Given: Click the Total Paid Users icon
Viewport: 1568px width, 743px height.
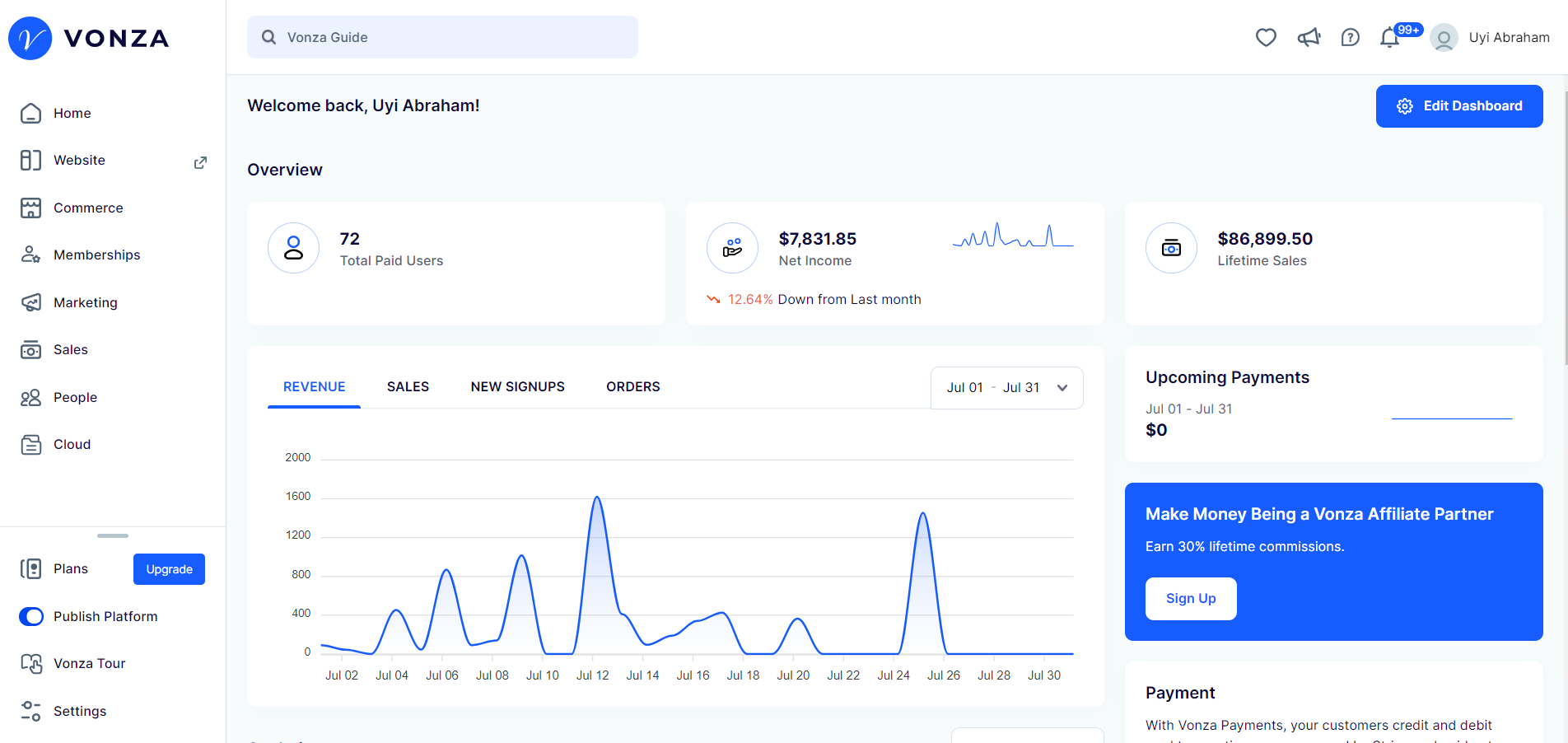Looking at the screenshot, I should [x=293, y=248].
